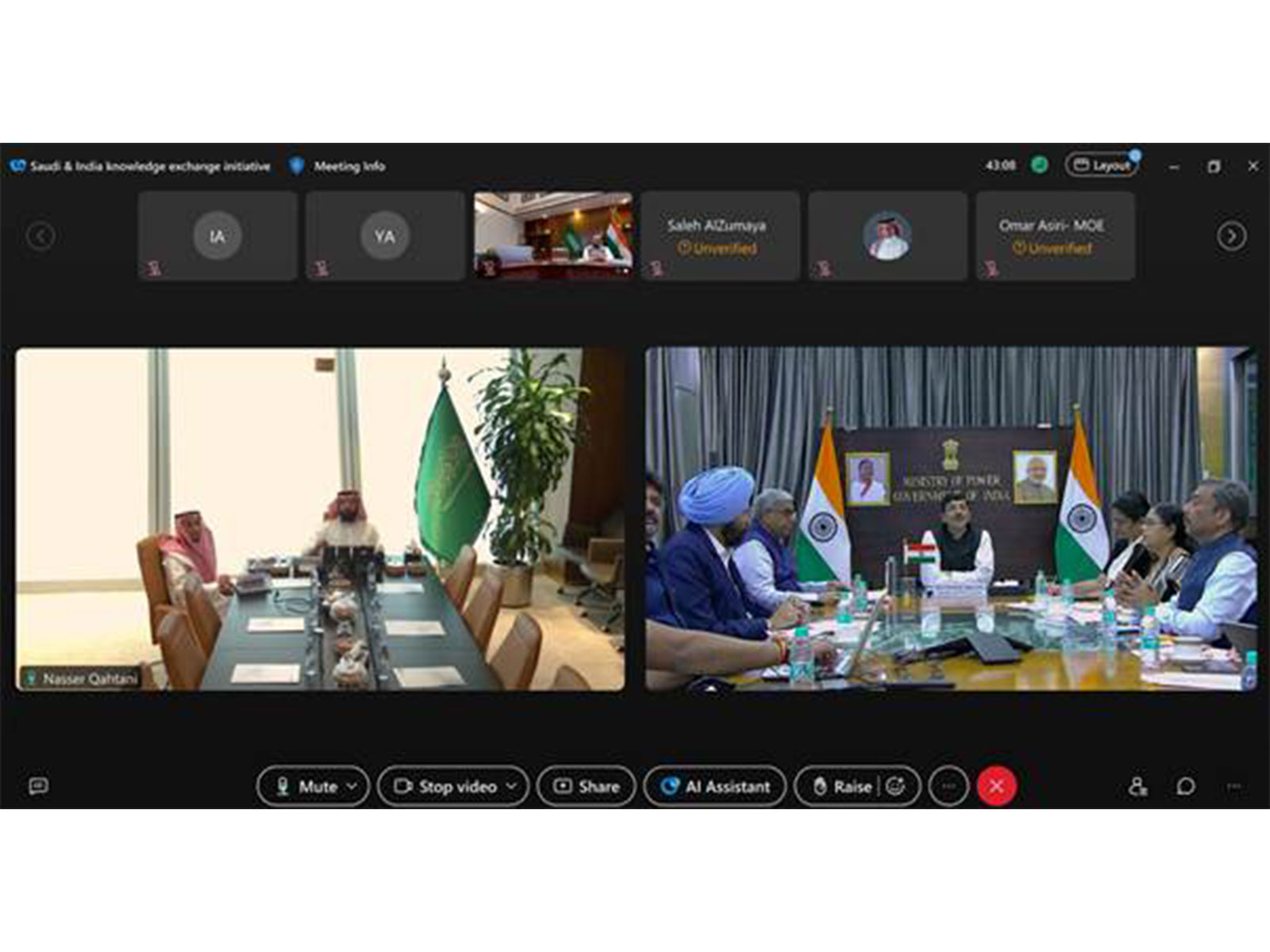The image size is (1270, 952).
Task: Click the muted mic icon on YA tile
Action: (x=321, y=268)
